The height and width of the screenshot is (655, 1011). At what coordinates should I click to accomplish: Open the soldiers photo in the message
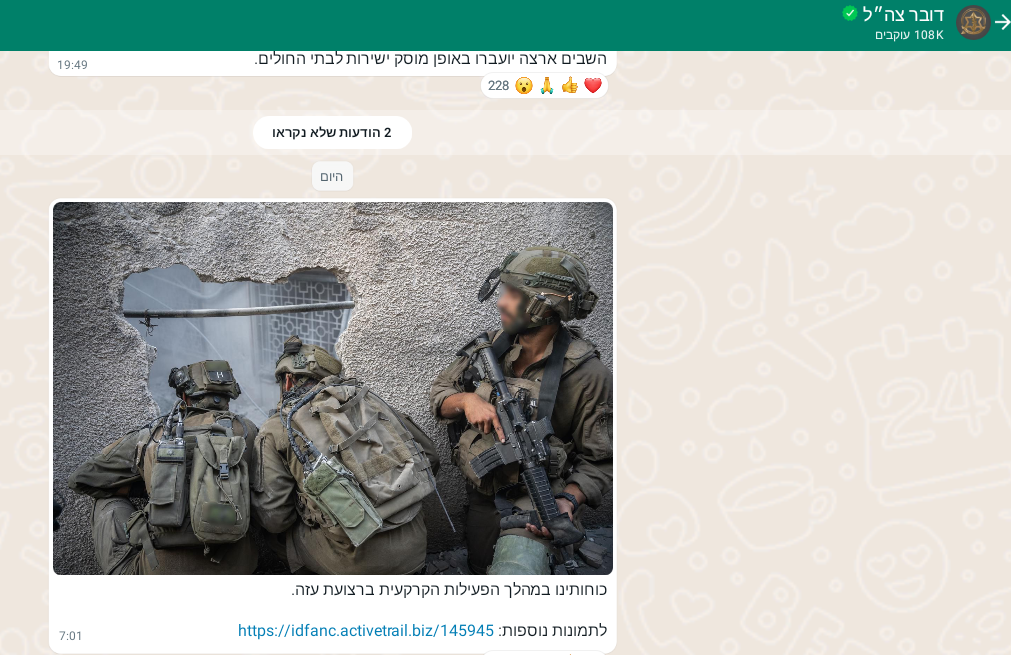tap(333, 388)
